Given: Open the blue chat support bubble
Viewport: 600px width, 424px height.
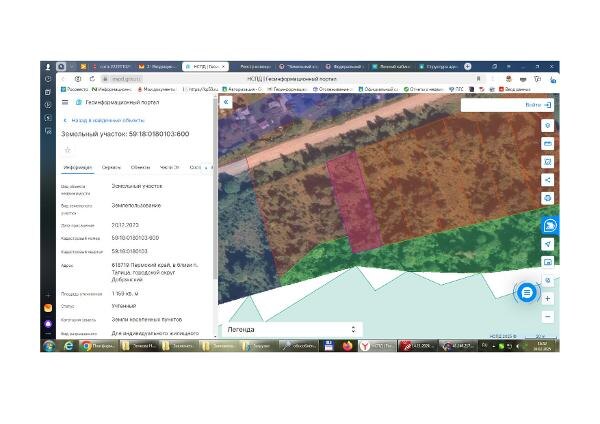Looking at the screenshot, I should pyautogui.click(x=527, y=293).
